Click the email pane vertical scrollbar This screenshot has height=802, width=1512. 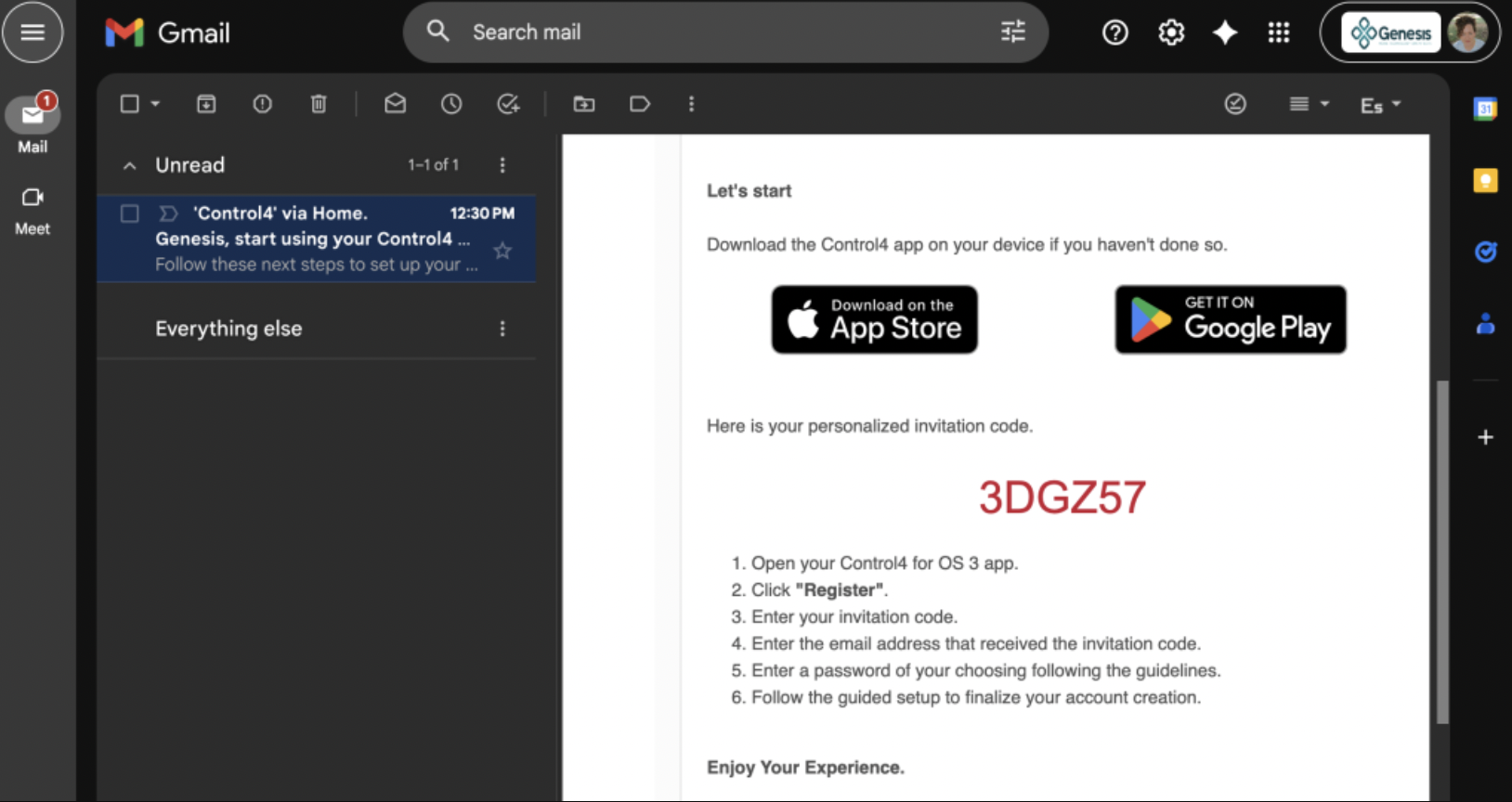point(1442,551)
